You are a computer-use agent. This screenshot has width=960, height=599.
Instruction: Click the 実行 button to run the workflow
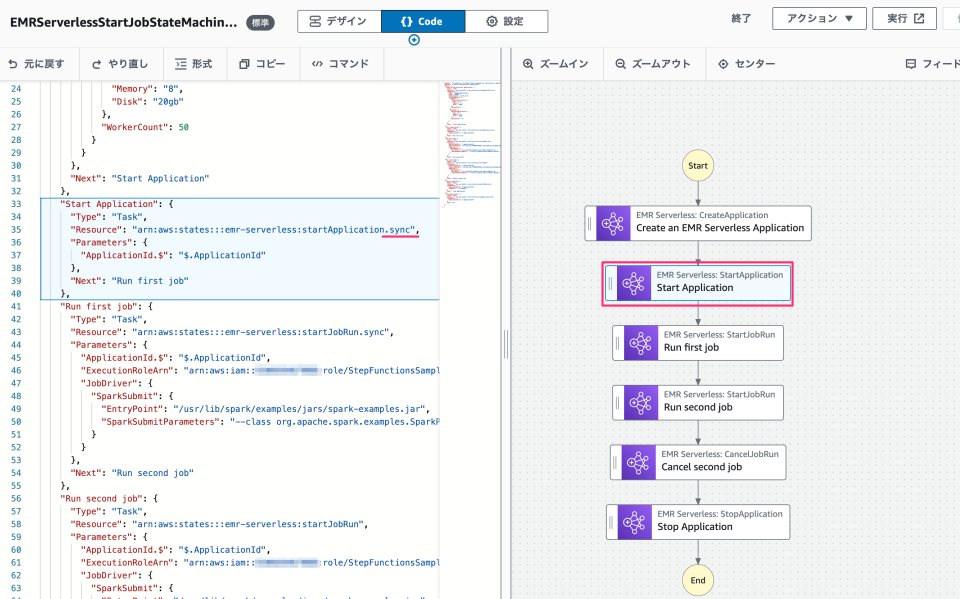(x=903, y=17)
